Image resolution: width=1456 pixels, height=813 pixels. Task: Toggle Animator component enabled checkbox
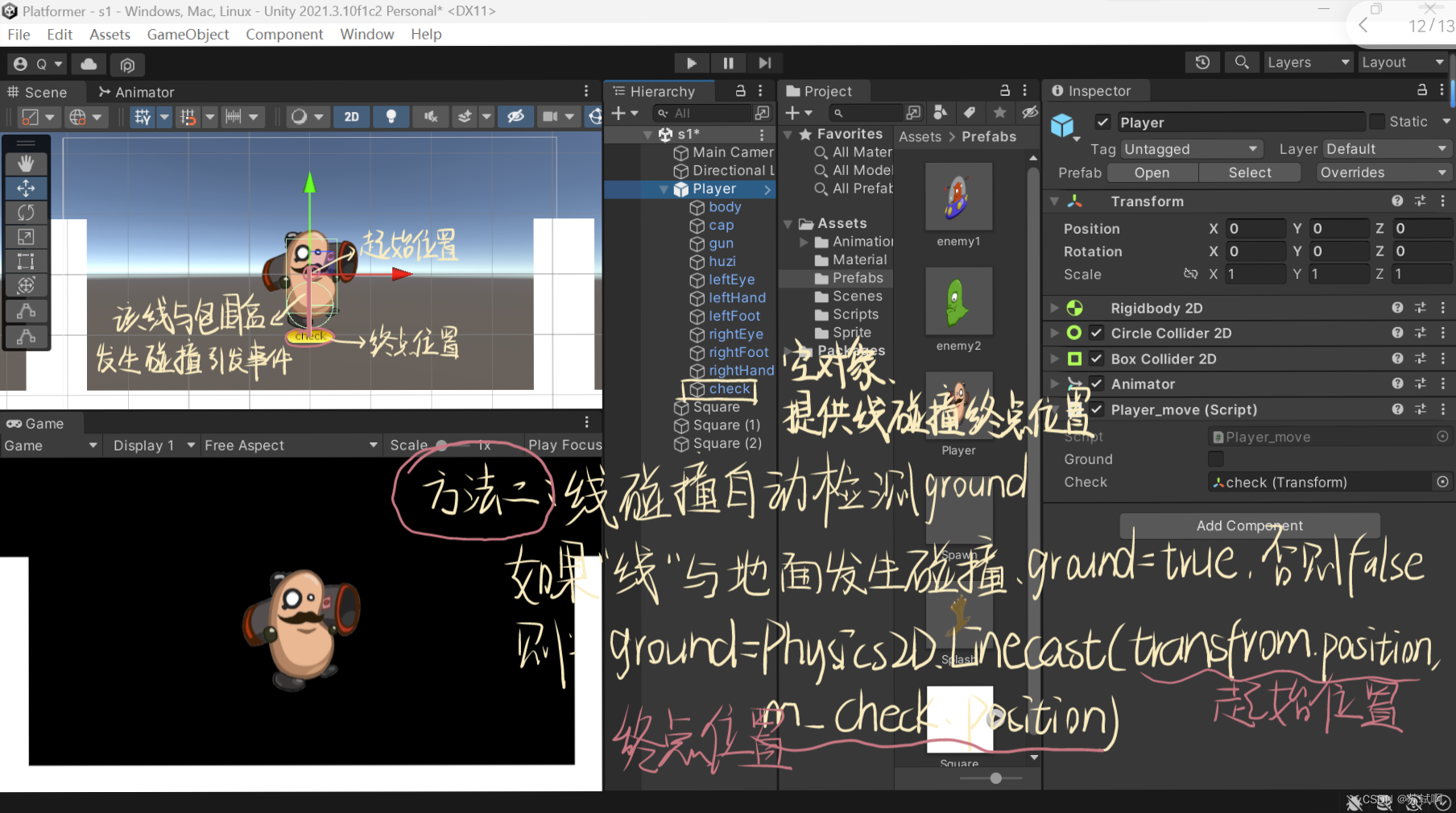click(x=1096, y=384)
